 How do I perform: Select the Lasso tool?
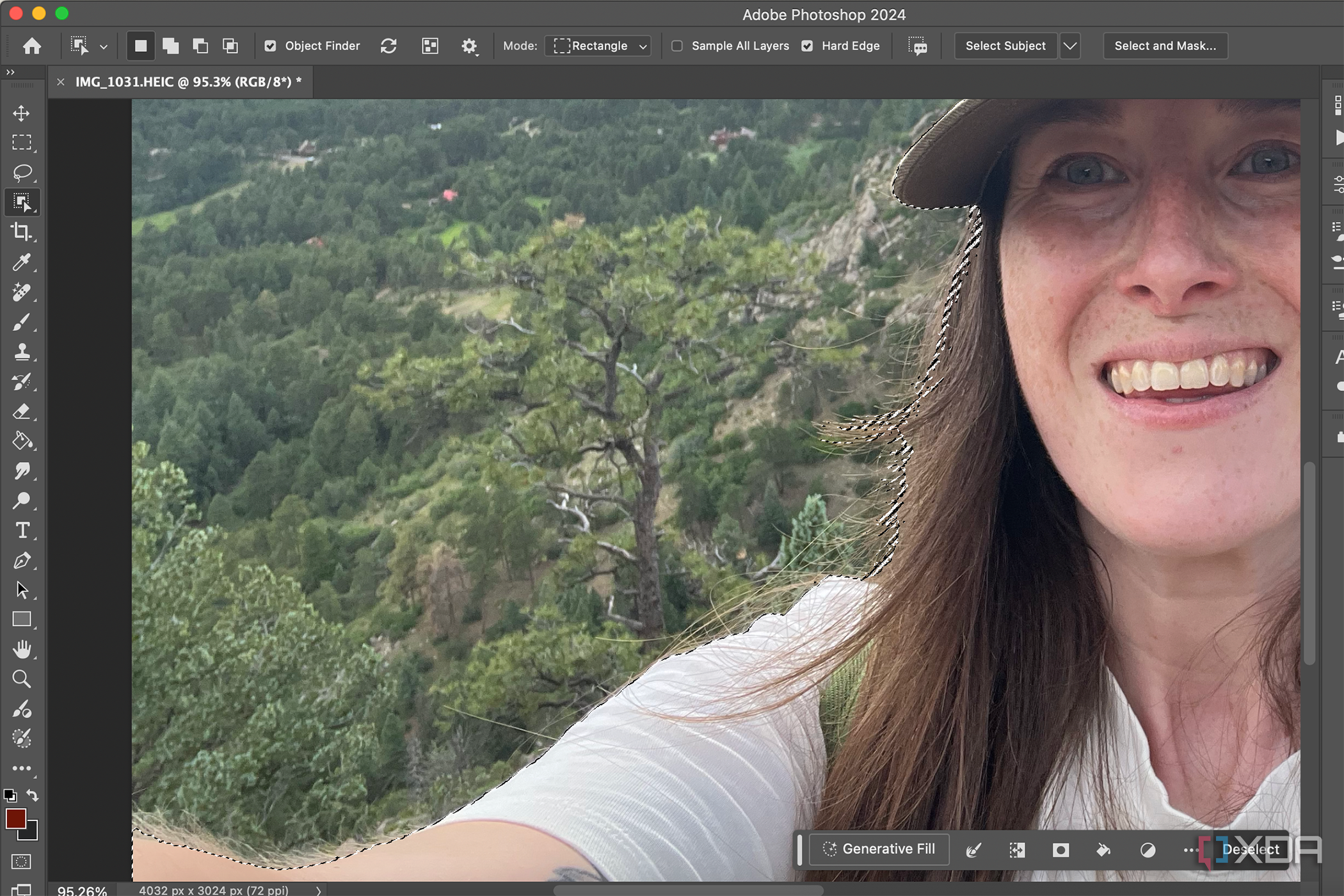[22, 173]
